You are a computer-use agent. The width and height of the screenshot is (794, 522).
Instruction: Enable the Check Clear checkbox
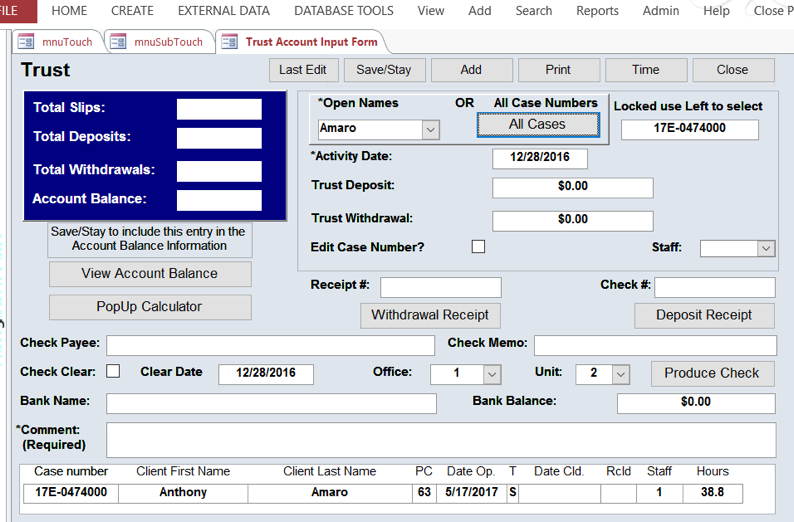113,371
